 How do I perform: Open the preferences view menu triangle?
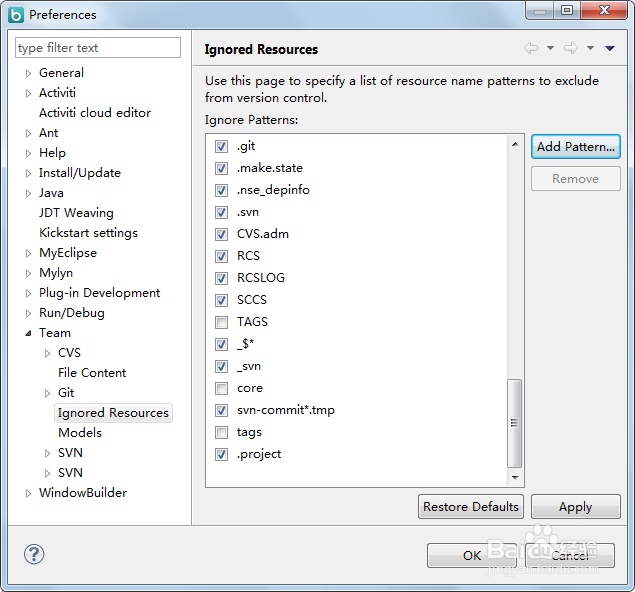click(x=609, y=48)
